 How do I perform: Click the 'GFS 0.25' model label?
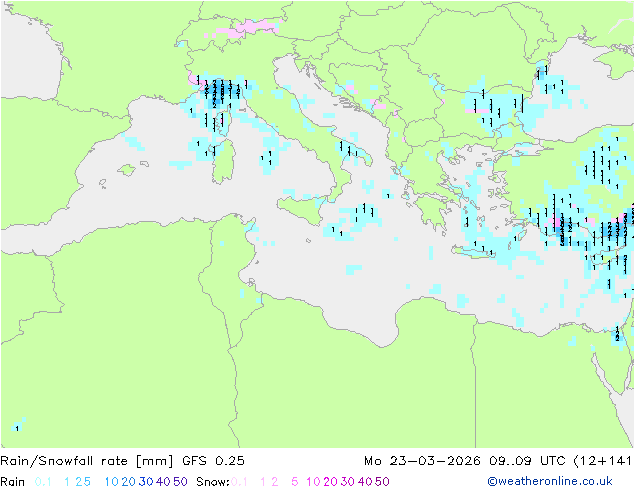[x=213, y=461]
